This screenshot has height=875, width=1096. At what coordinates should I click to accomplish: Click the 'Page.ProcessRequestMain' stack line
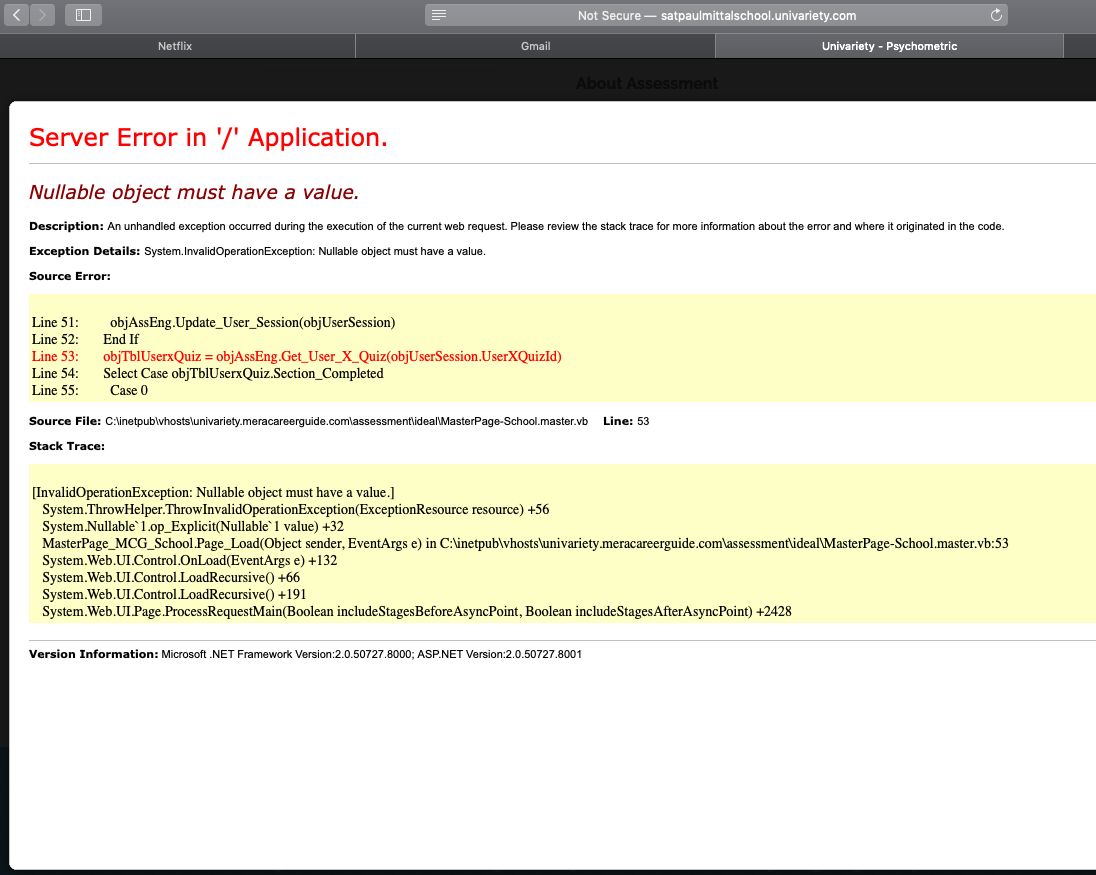coord(417,612)
